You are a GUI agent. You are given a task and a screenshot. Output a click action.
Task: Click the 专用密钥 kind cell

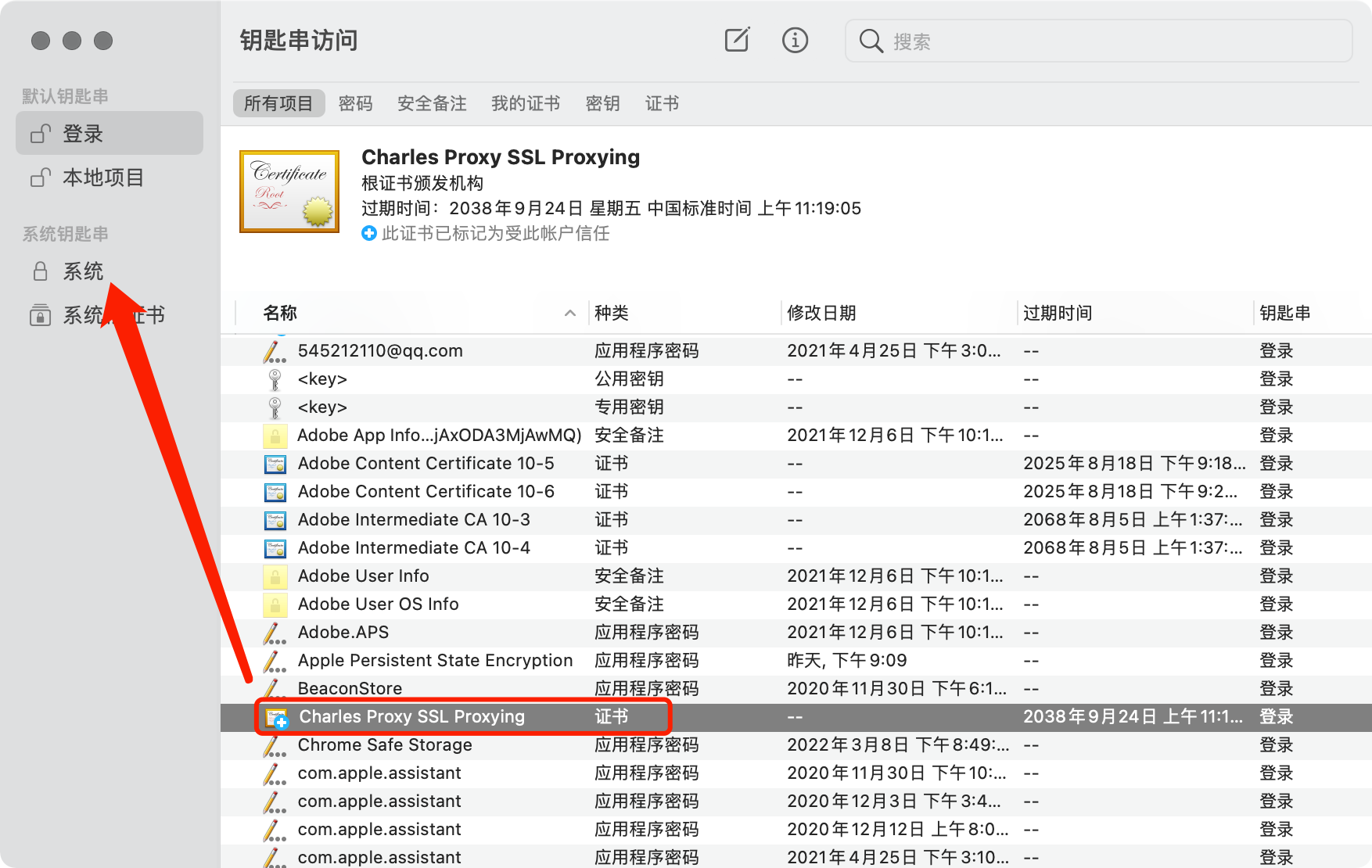tap(629, 407)
